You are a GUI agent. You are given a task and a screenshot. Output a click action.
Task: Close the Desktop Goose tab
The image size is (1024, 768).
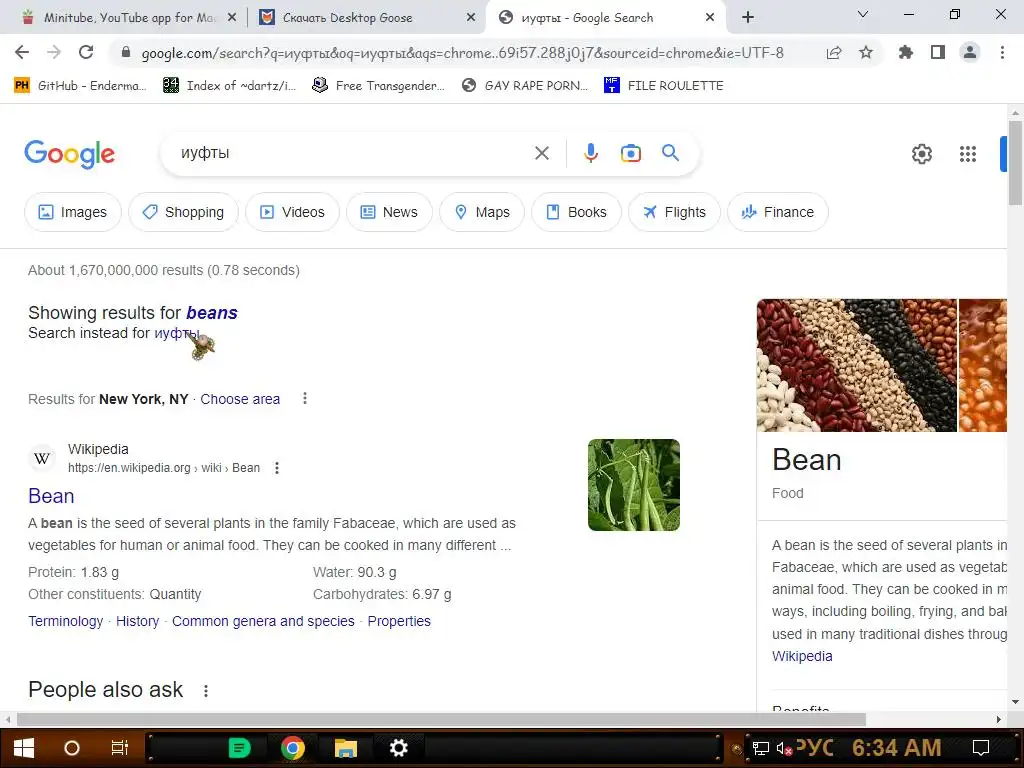471,18
